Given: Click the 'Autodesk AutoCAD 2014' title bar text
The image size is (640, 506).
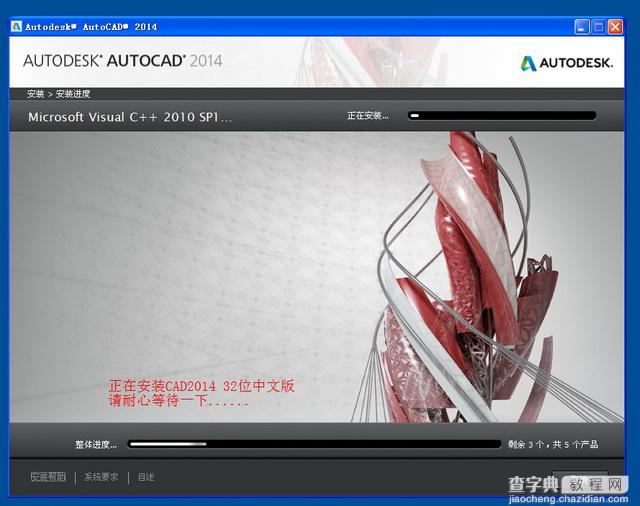Looking at the screenshot, I should coord(91,27).
